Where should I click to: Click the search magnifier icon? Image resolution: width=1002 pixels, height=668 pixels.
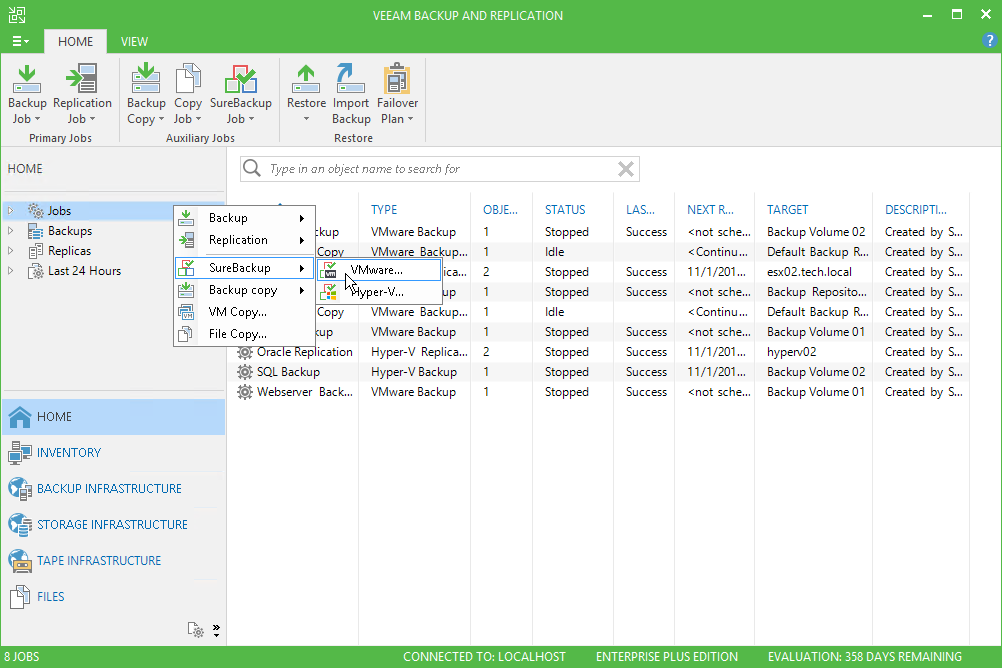(252, 168)
